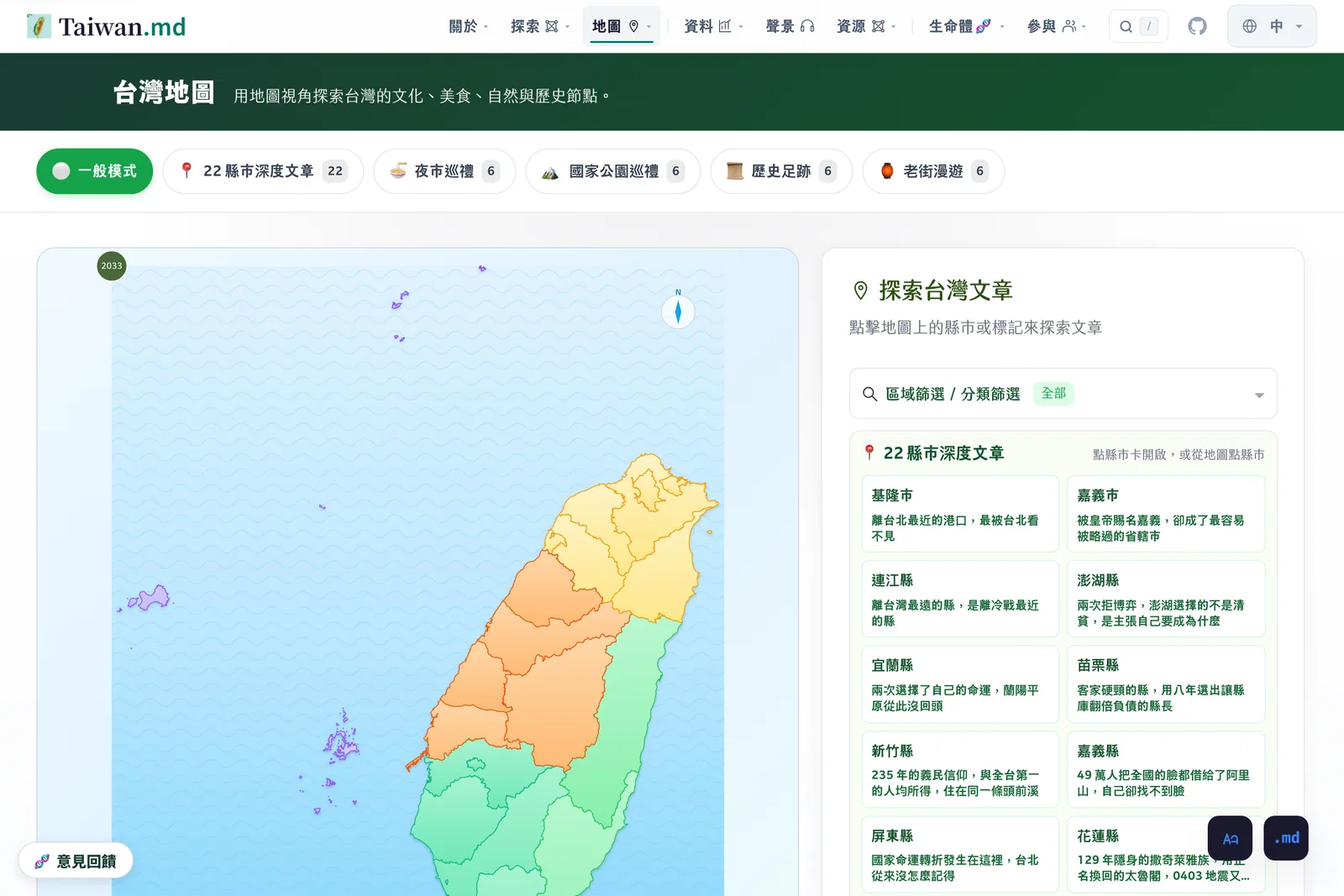Select the 國家公園巡禮 filter chip
The height and width of the screenshot is (896, 1344).
(613, 171)
